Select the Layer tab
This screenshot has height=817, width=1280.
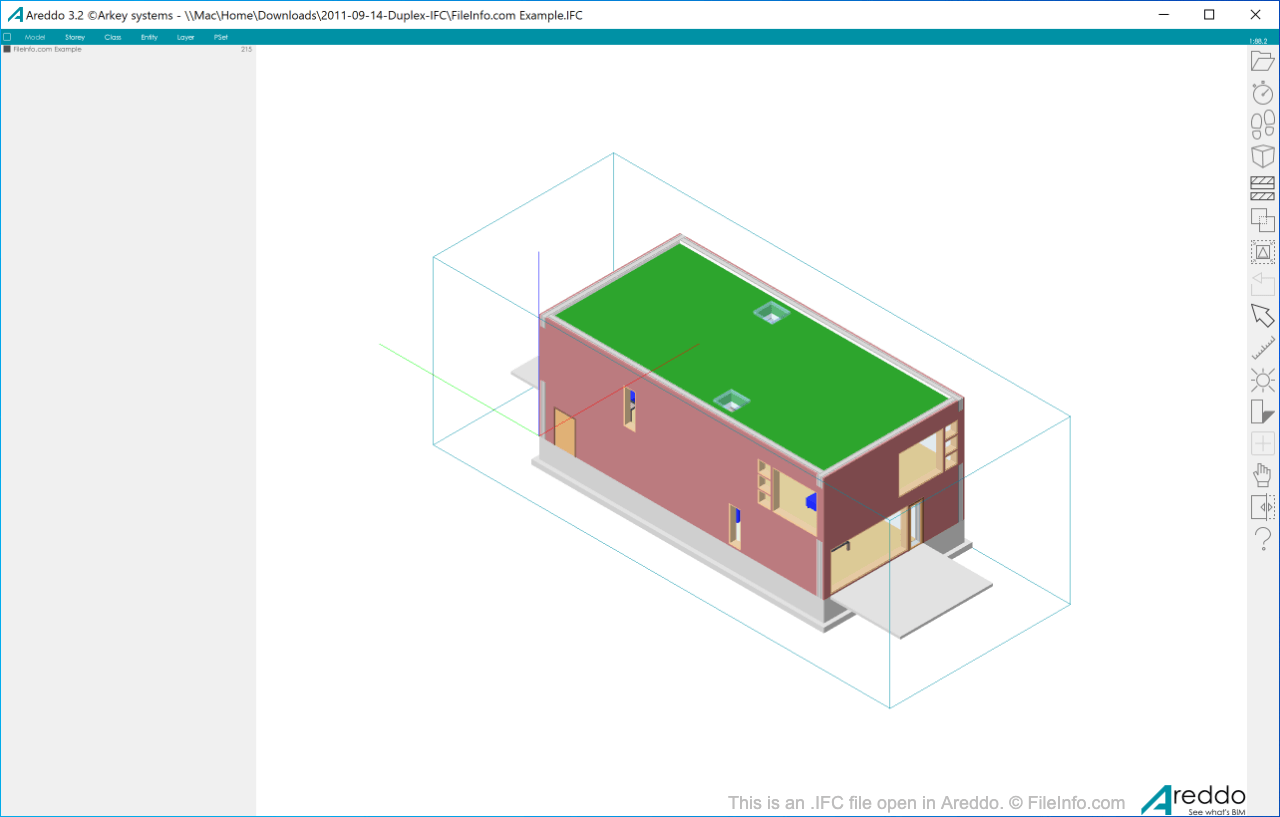(185, 37)
